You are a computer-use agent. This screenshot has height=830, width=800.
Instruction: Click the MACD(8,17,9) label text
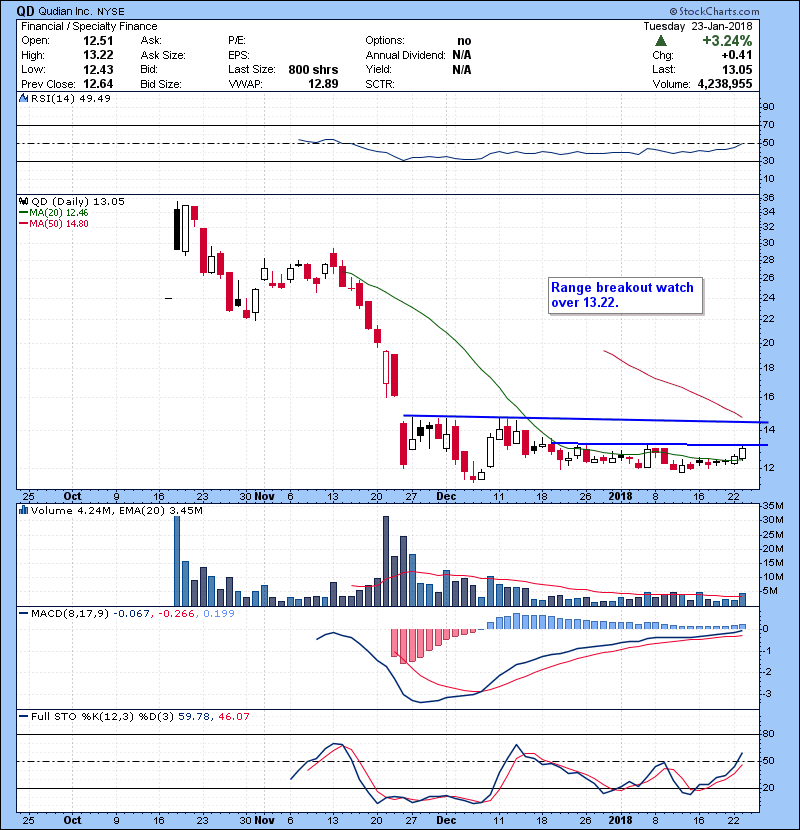tap(70, 614)
